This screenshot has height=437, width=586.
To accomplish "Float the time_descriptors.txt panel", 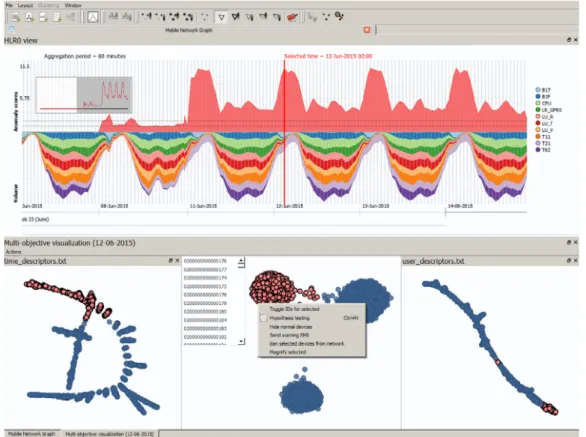I will pos(170,260).
